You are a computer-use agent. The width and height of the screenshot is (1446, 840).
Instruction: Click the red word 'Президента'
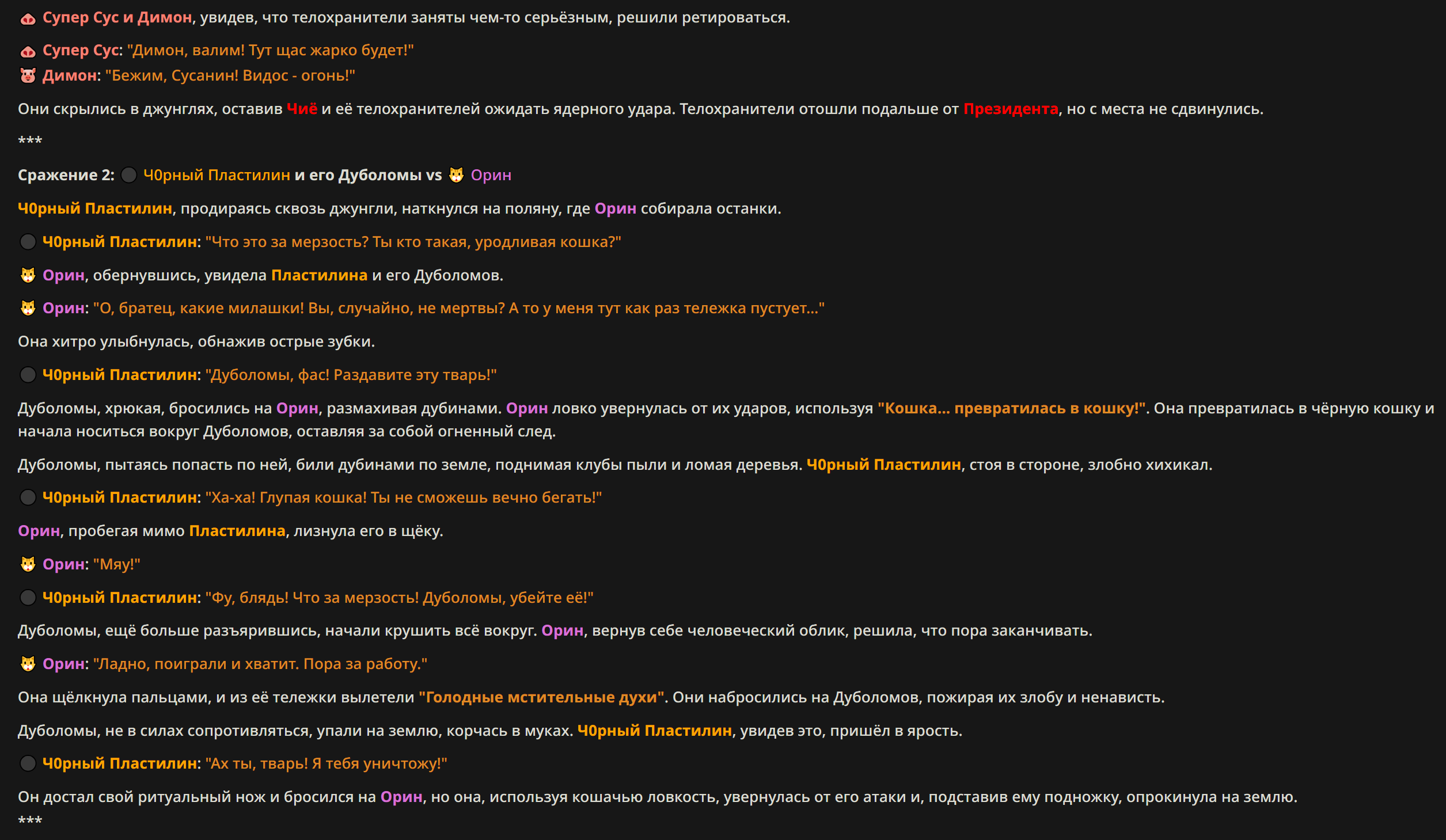pyautogui.click(x=1011, y=109)
